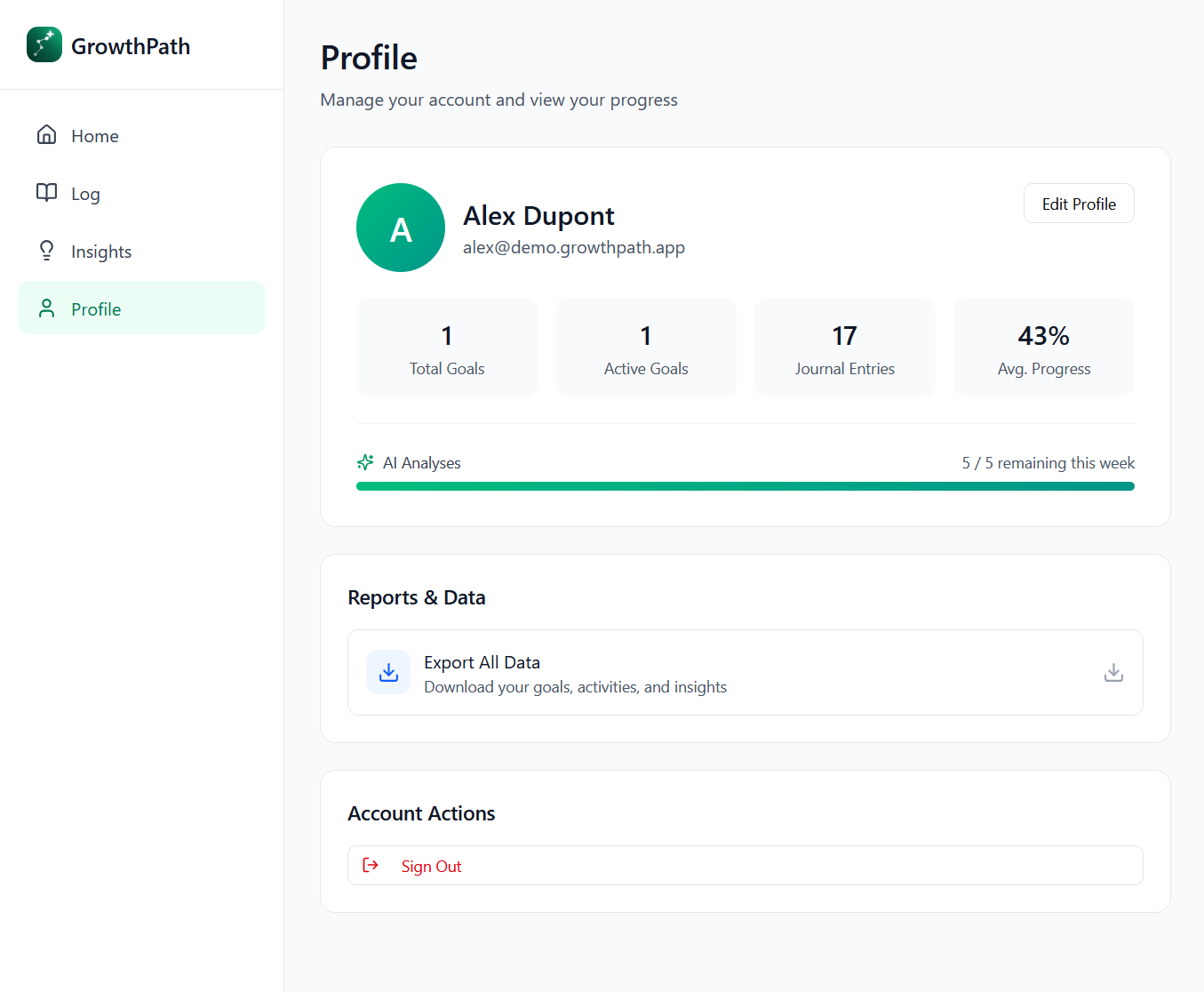Click the Active Goals stat card
1204x992 pixels.
pos(646,348)
